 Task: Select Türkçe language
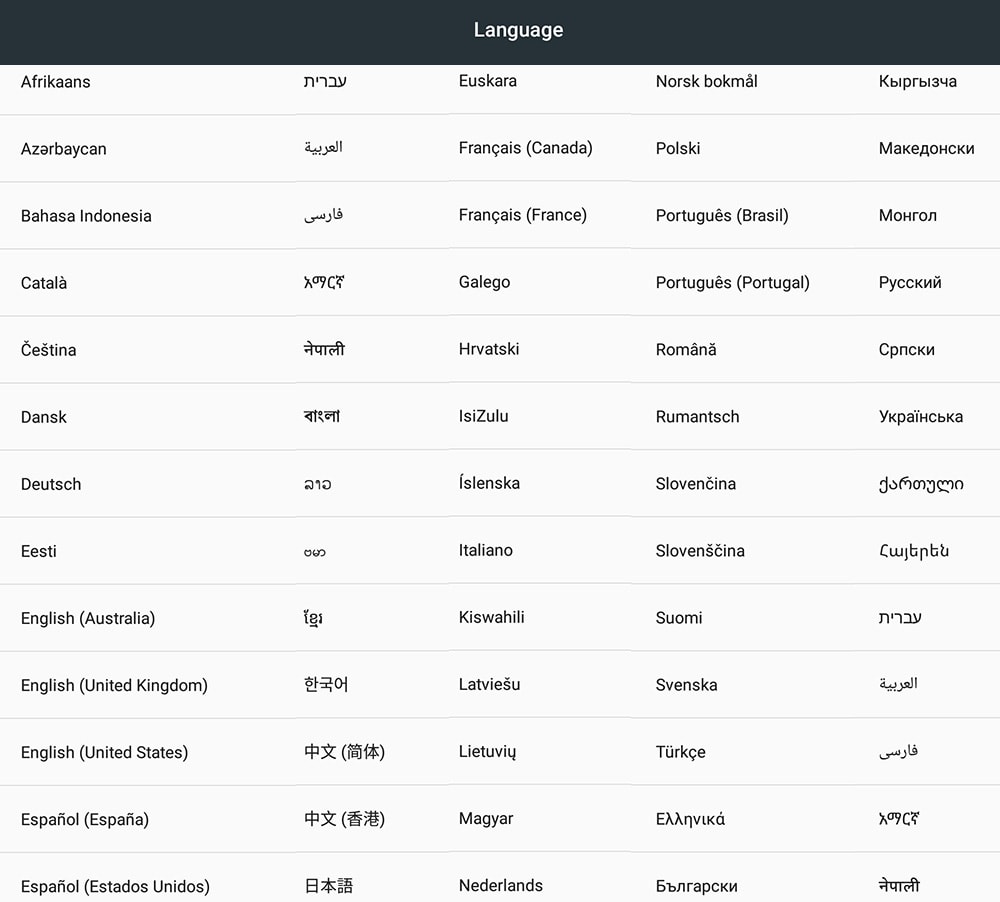[x=680, y=752]
